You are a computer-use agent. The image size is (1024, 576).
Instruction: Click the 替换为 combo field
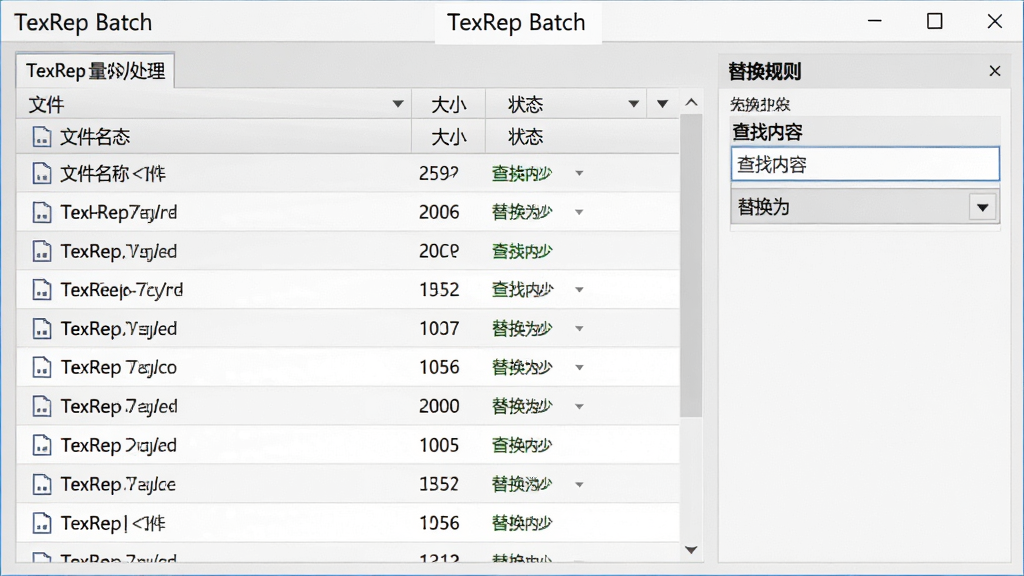coord(865,208)
